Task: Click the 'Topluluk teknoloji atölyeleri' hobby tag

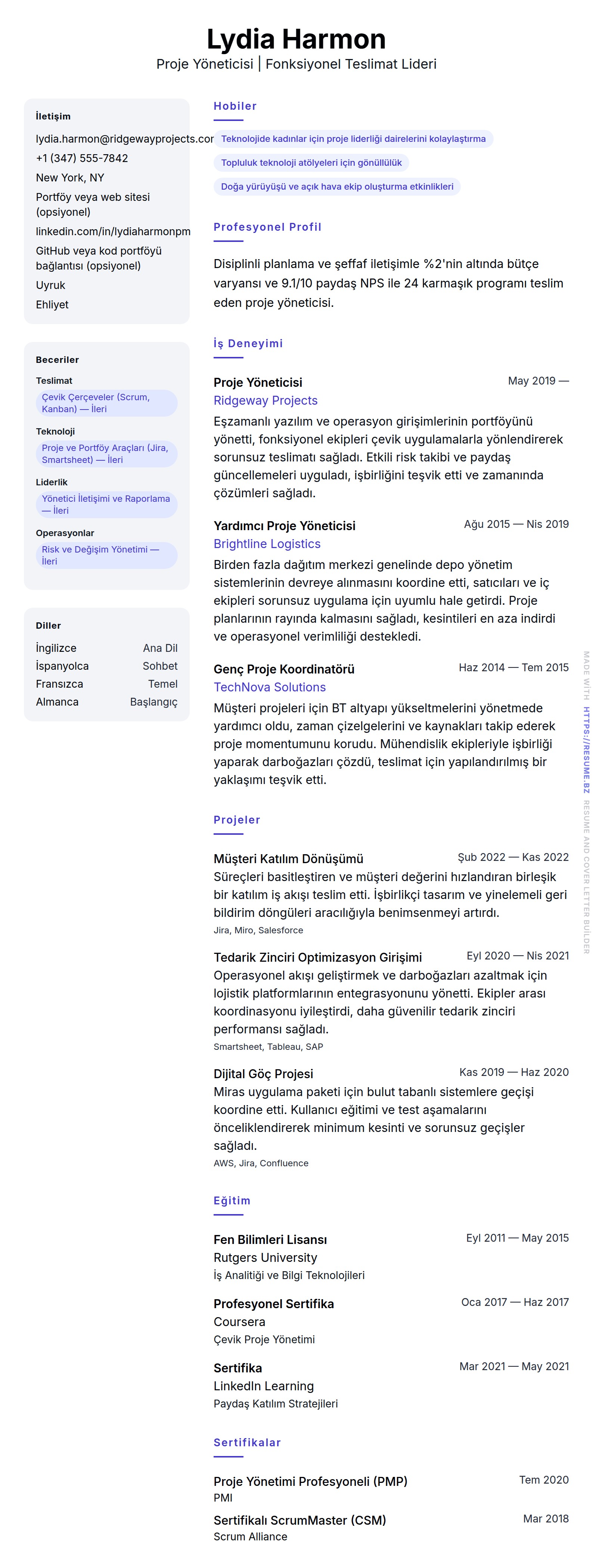Action: [311, 162]
